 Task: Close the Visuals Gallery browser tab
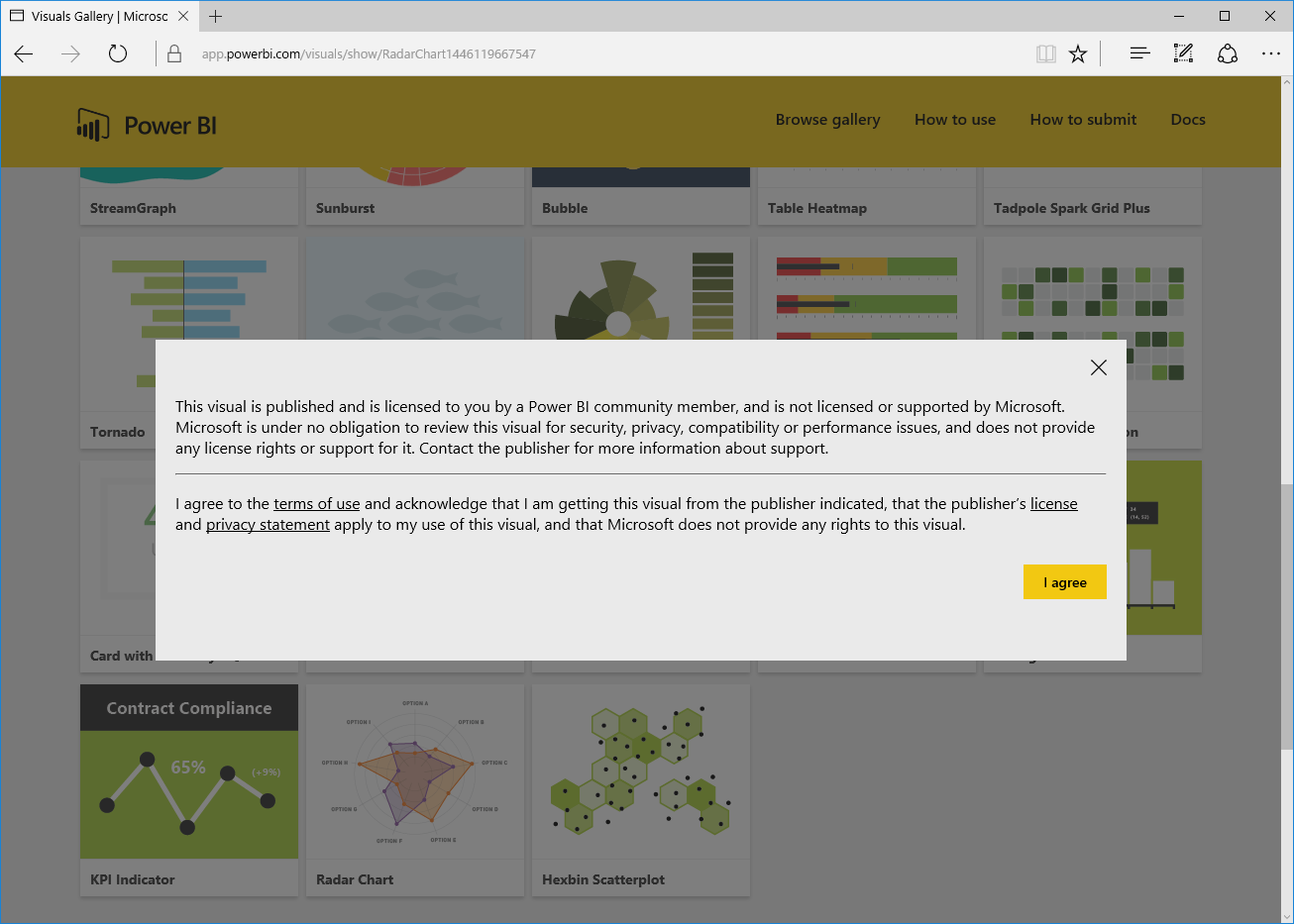(183, 16)
